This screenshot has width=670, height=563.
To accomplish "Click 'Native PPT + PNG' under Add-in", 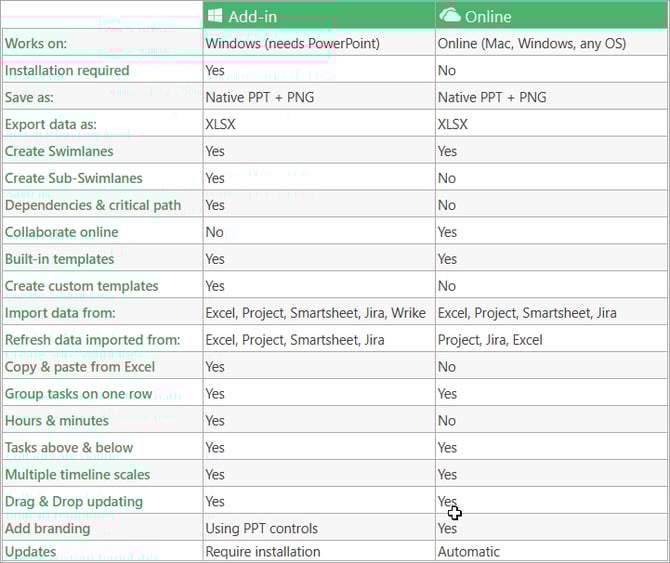I will click(x=260, y=97).
